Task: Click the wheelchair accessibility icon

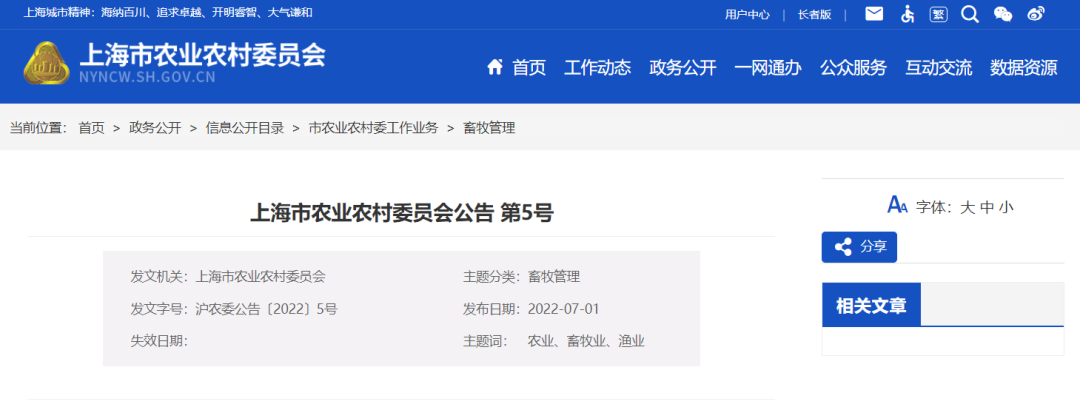Action: coord(908,14)
